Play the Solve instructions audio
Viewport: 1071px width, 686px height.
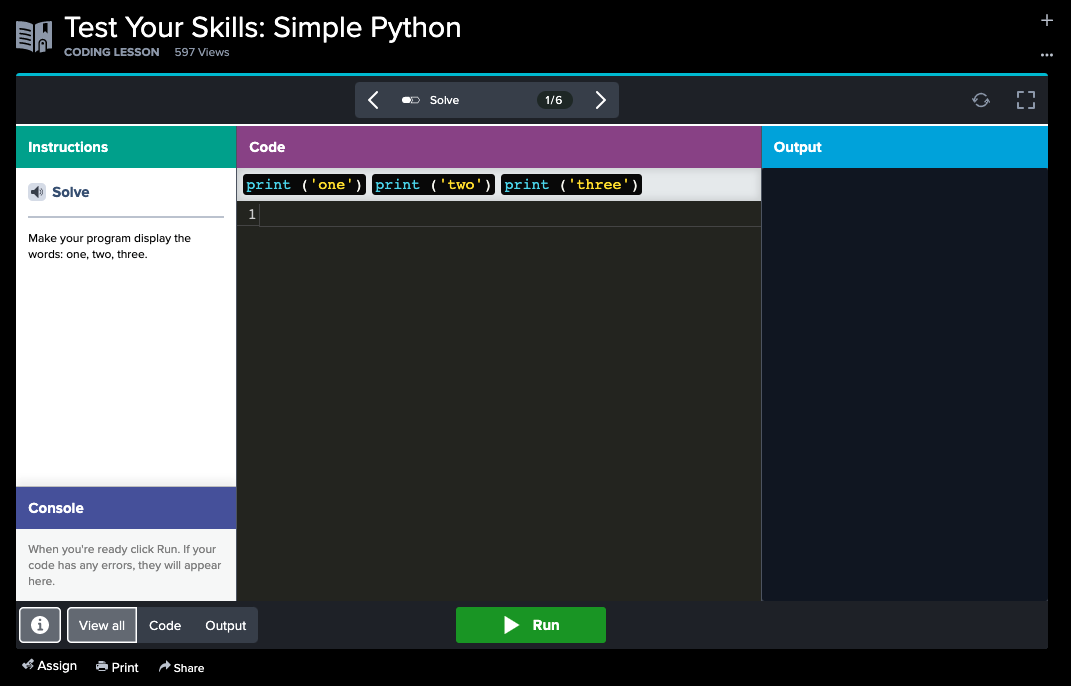[37, 192]
